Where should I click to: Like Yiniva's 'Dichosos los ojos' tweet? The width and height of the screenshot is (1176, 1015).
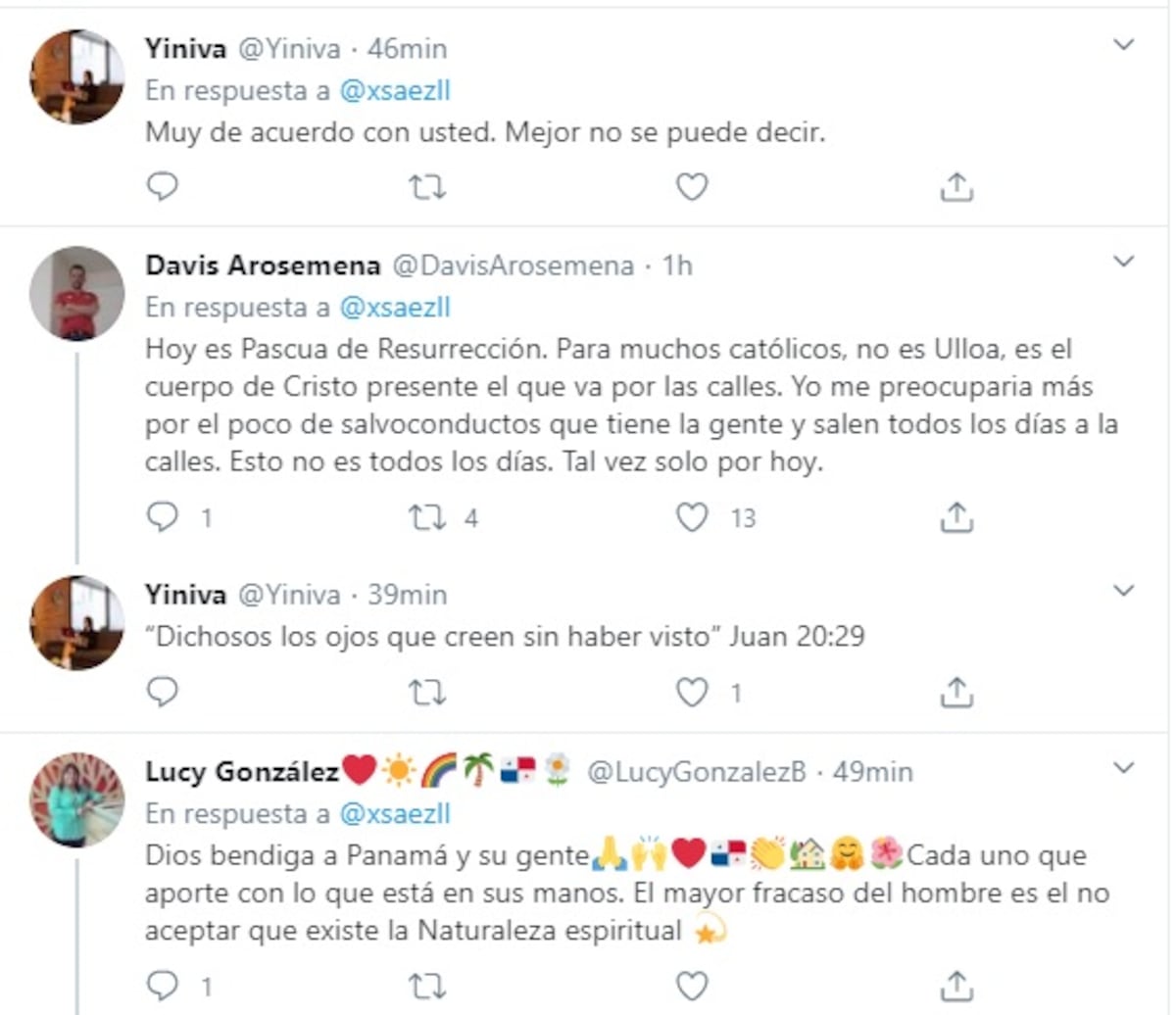point(692,692)
